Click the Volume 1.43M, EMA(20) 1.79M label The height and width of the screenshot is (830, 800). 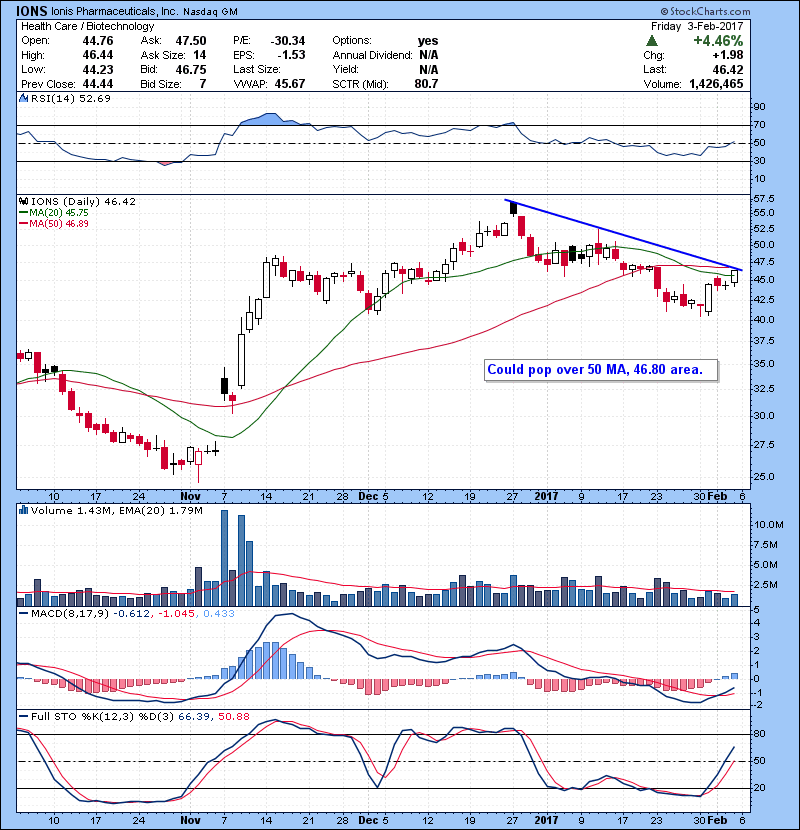[116, 511]
